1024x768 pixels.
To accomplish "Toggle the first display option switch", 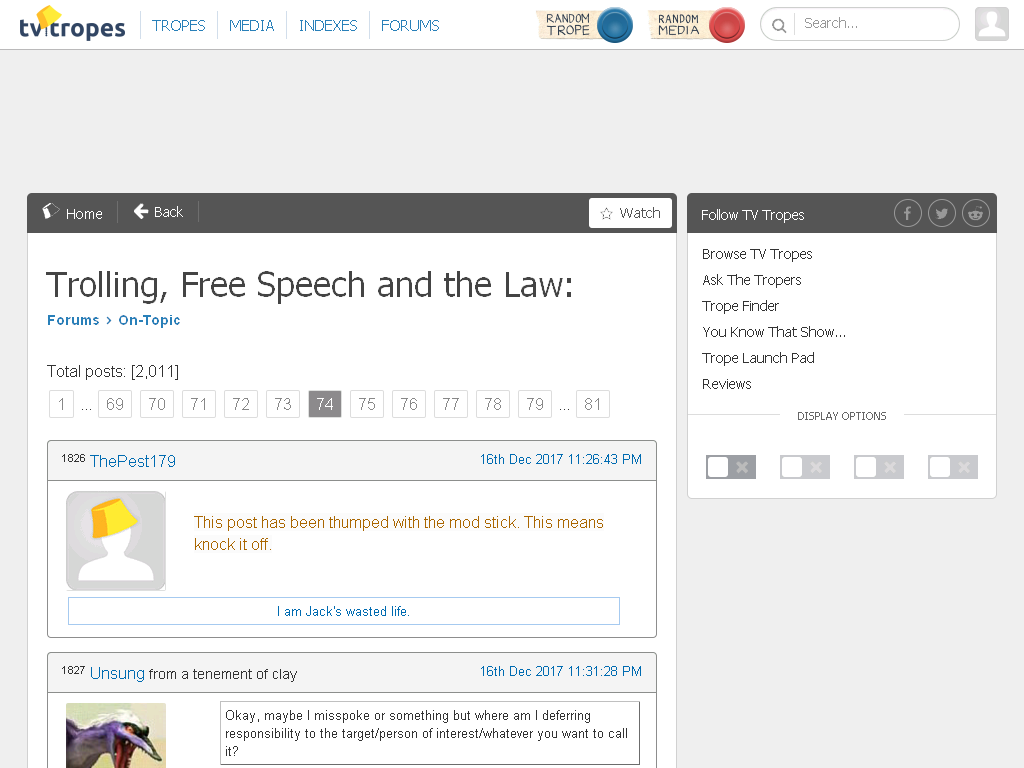I will (x=731, y=467).
